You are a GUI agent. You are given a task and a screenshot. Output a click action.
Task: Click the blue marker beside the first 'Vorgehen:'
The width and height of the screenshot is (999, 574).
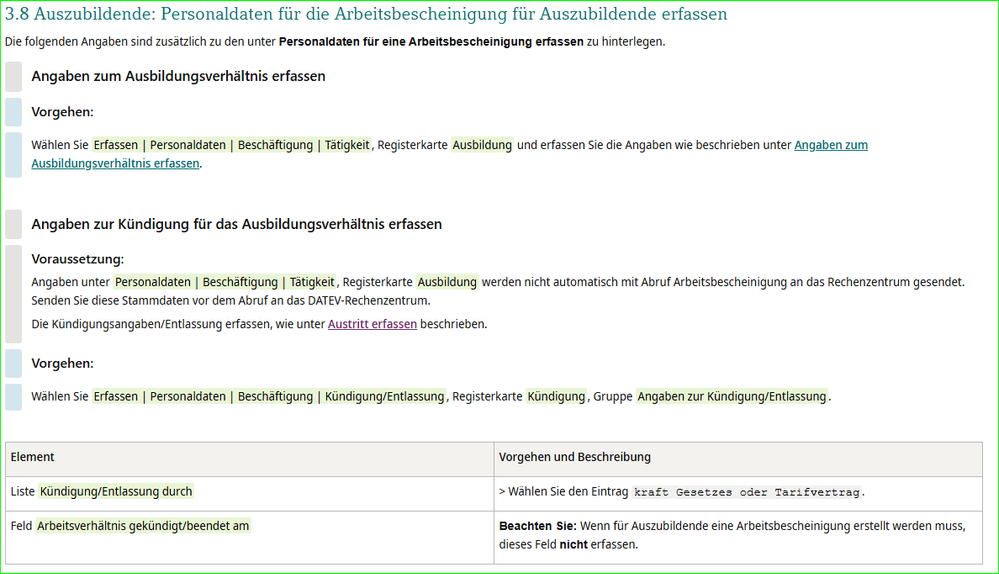[13, 112]
